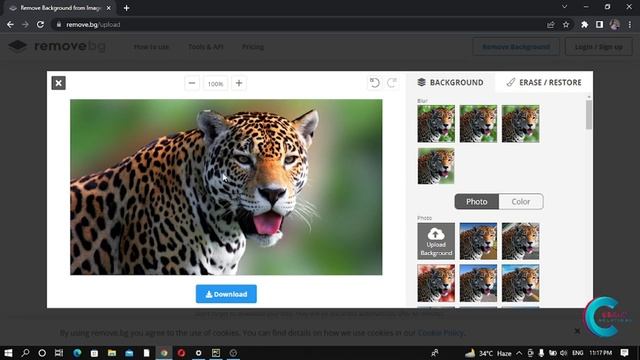Click the blue Download button
The image size is (640, 360).
tap(226, 294)
